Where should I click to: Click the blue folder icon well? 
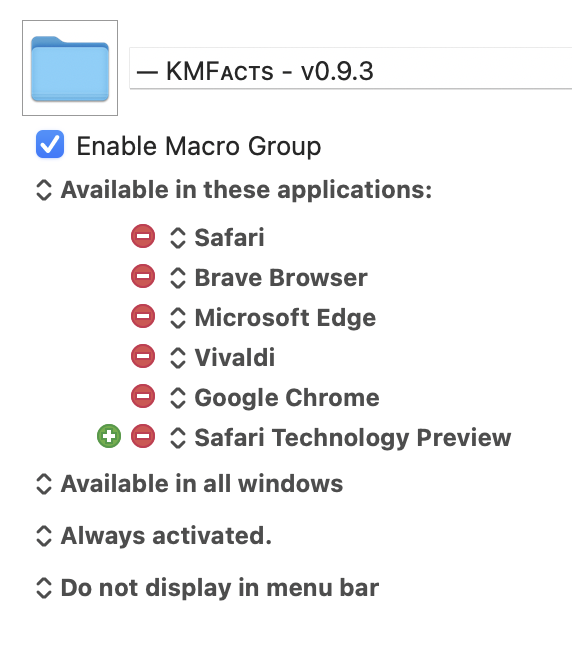pyautogui.click(x=70, y=68)
